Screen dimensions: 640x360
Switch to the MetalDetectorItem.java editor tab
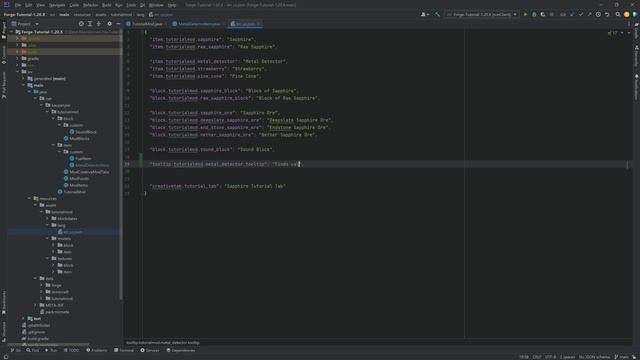[198, 24]
